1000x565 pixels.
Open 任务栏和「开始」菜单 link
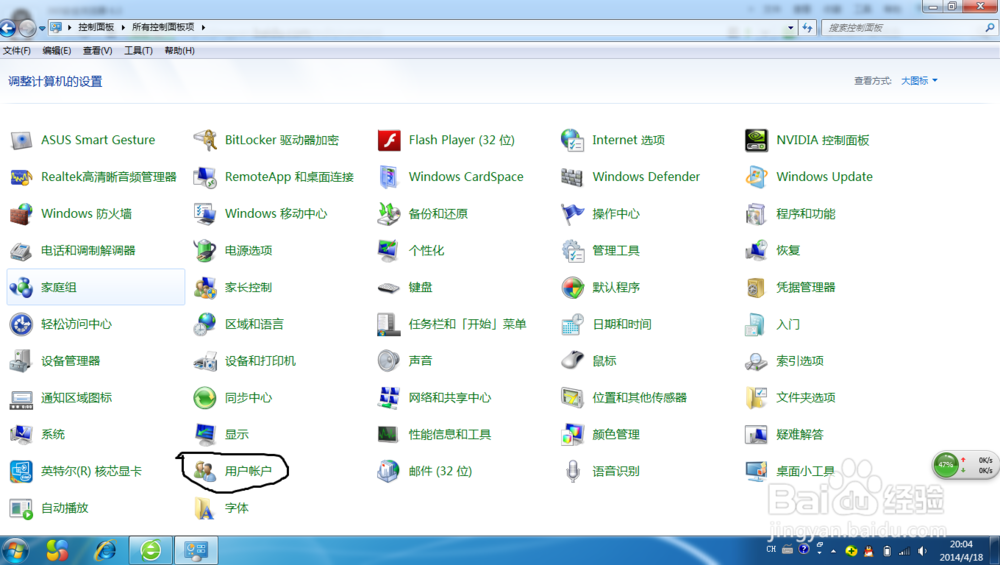click(467, 324)
